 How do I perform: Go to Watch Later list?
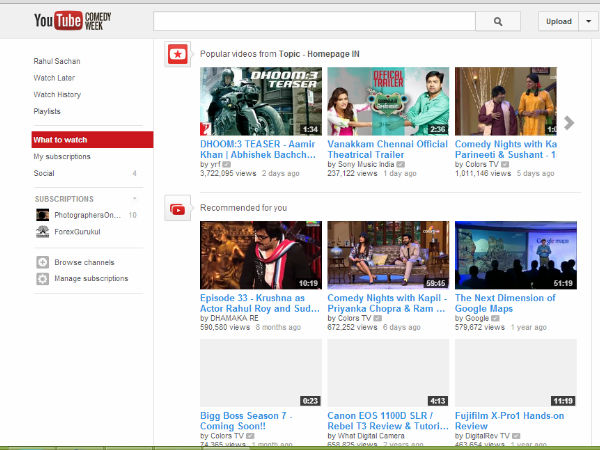pyautogui.click(x=54, y=78)
